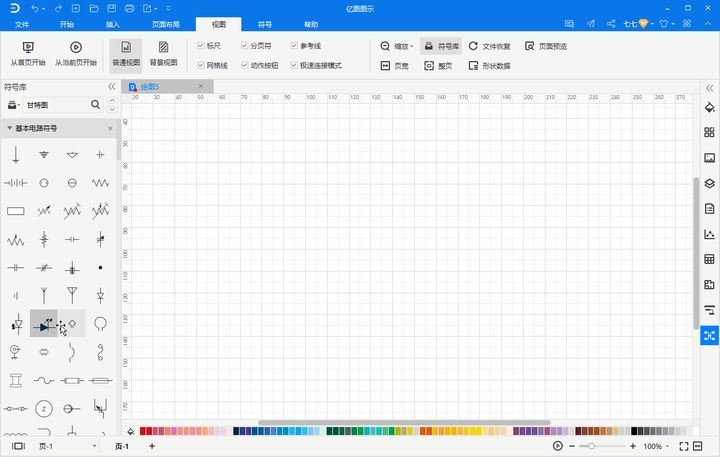Collapse the right sidebar with double chevron
The width and height of the screenshot is (720, 457).
point(709,88)
